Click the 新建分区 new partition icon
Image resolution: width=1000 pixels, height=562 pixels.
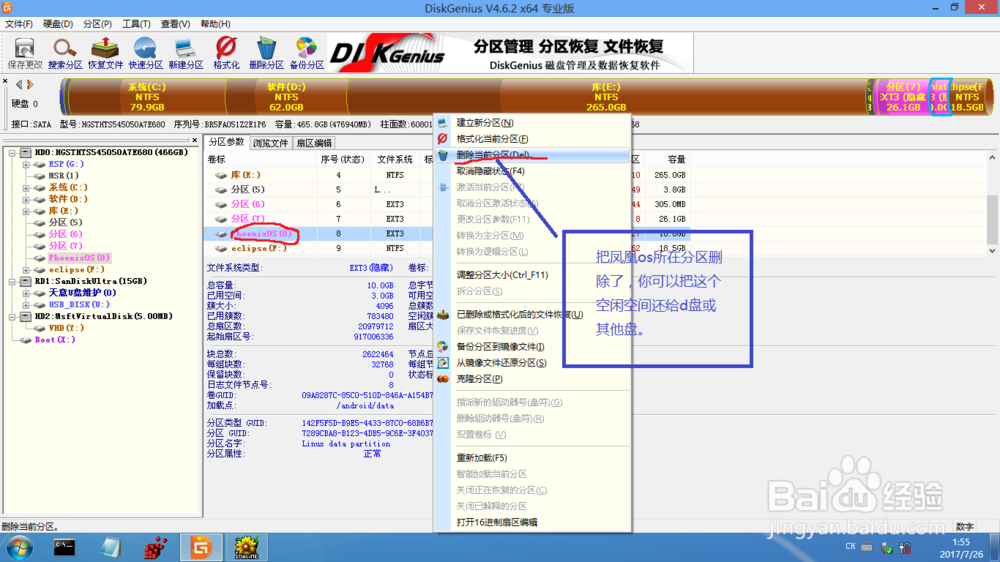pos(186,54)
